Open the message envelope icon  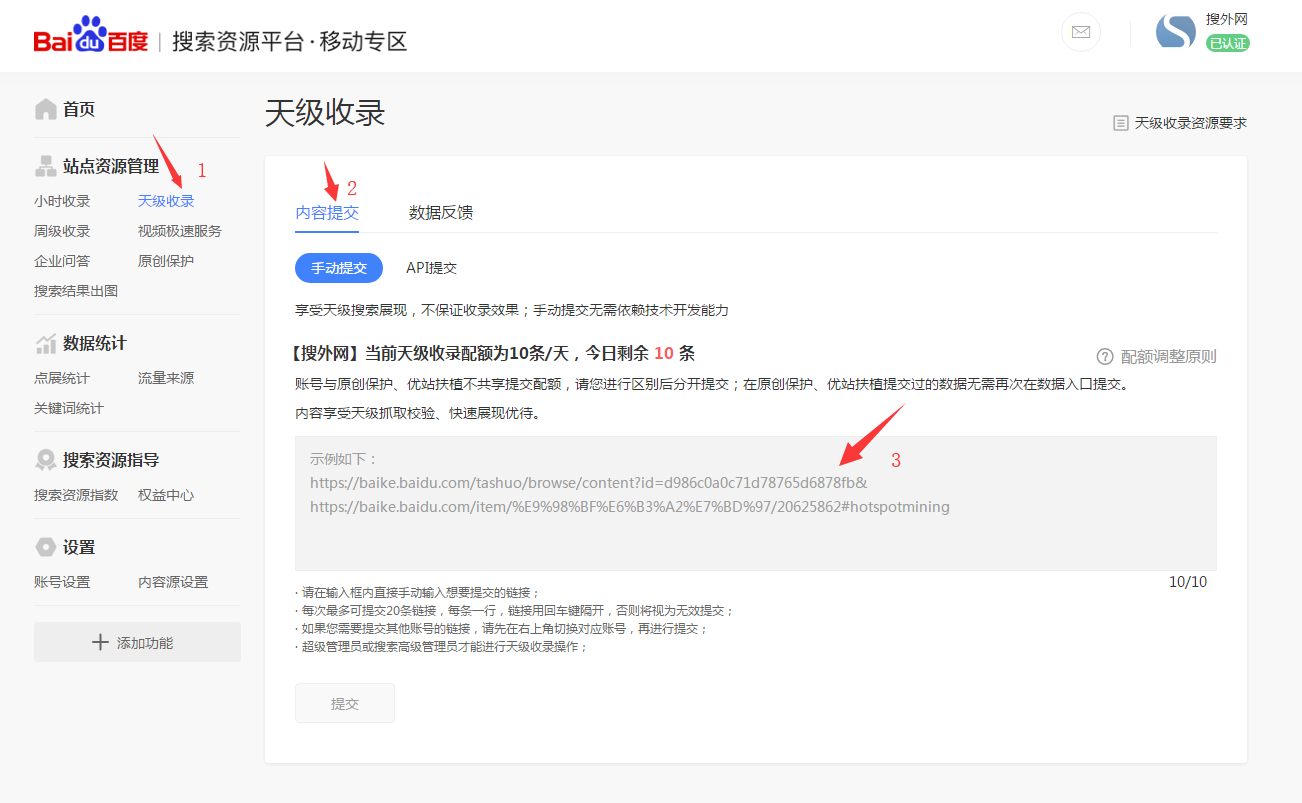pos(1080,33)
